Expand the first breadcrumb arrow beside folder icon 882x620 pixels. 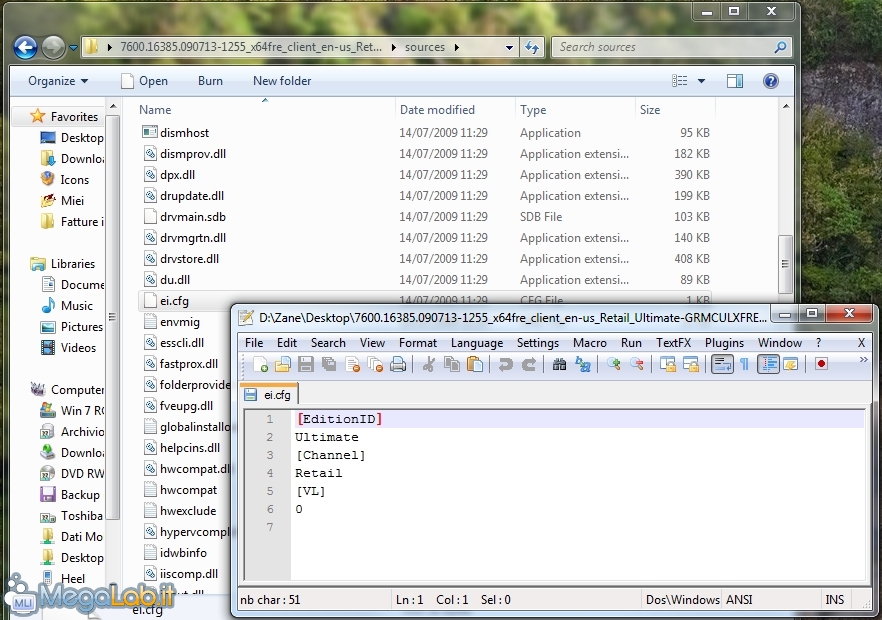[109, 47]
